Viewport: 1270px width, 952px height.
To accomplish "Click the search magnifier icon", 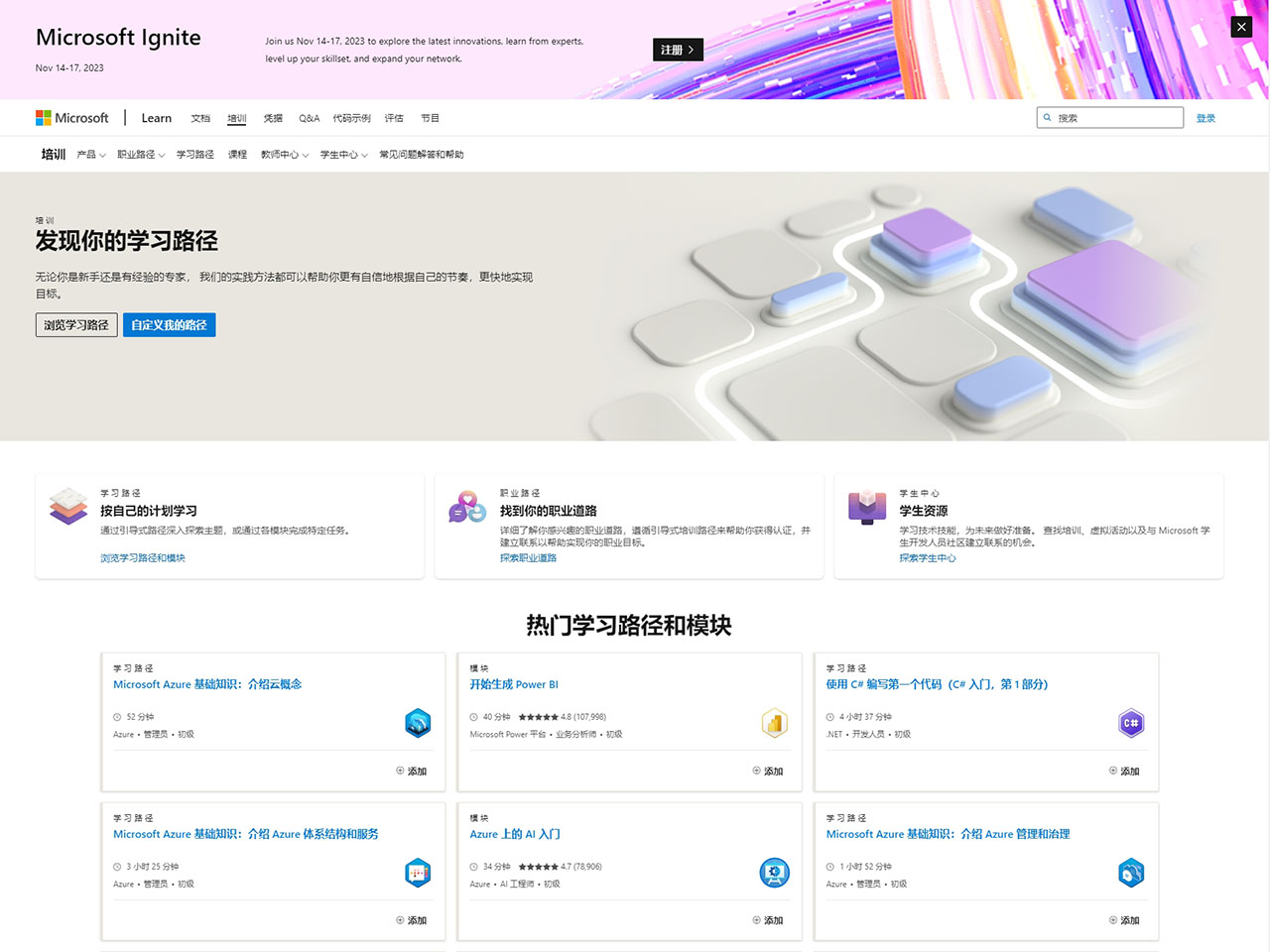I will click(1047, 118).
